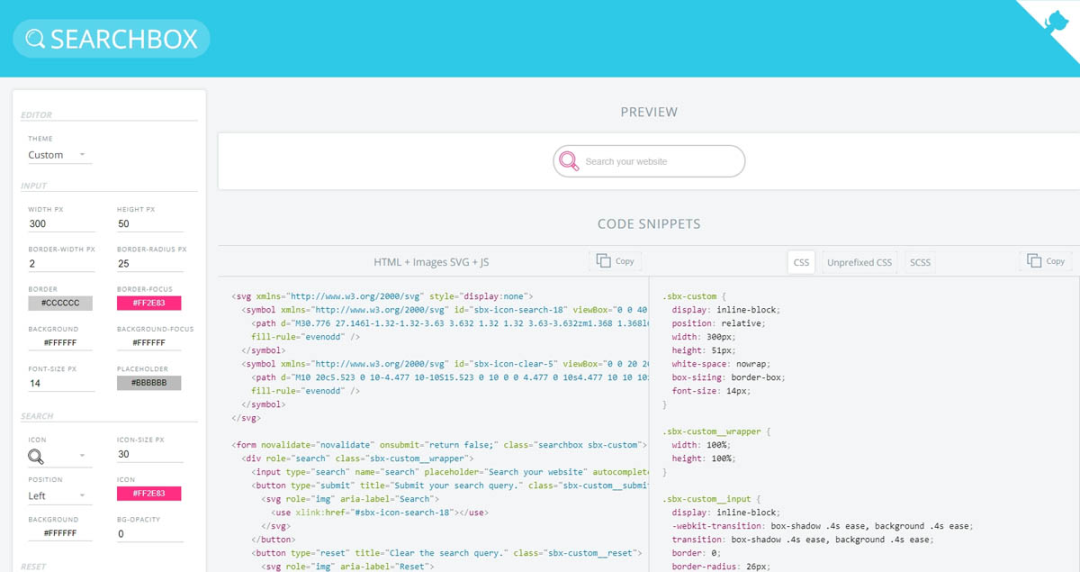Screen dimensions: 1080x572
Task: Click the Font-size px field showing 14
Action: [61, 383]
